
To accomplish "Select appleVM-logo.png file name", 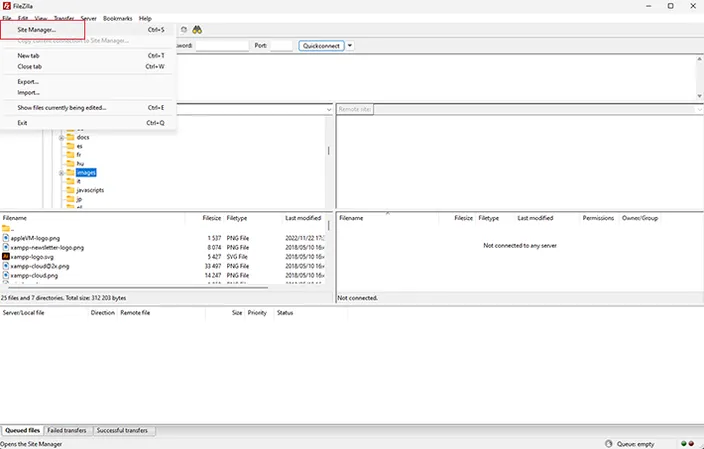I will coord(35,238).
